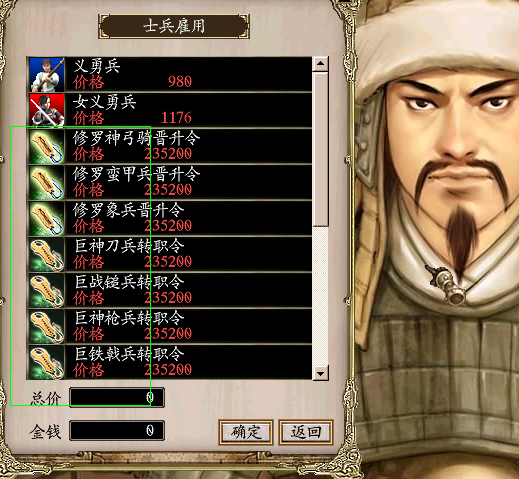Screen dimensions: 519x479
Task: Click the 金钱 money field
Action: pos(117,430)
